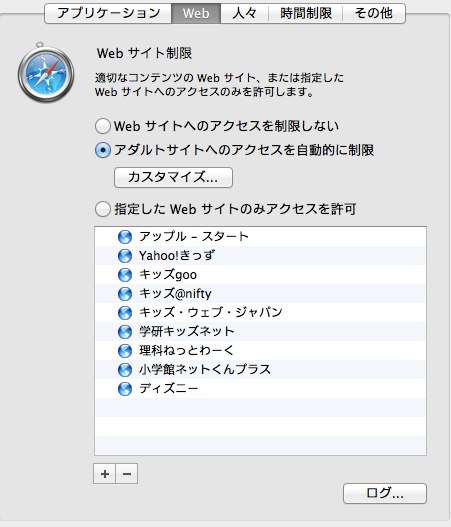The width and height of the screenshot is (451, 527).
Task: Add a website with the plus button
Action: [x=105, y=474]
